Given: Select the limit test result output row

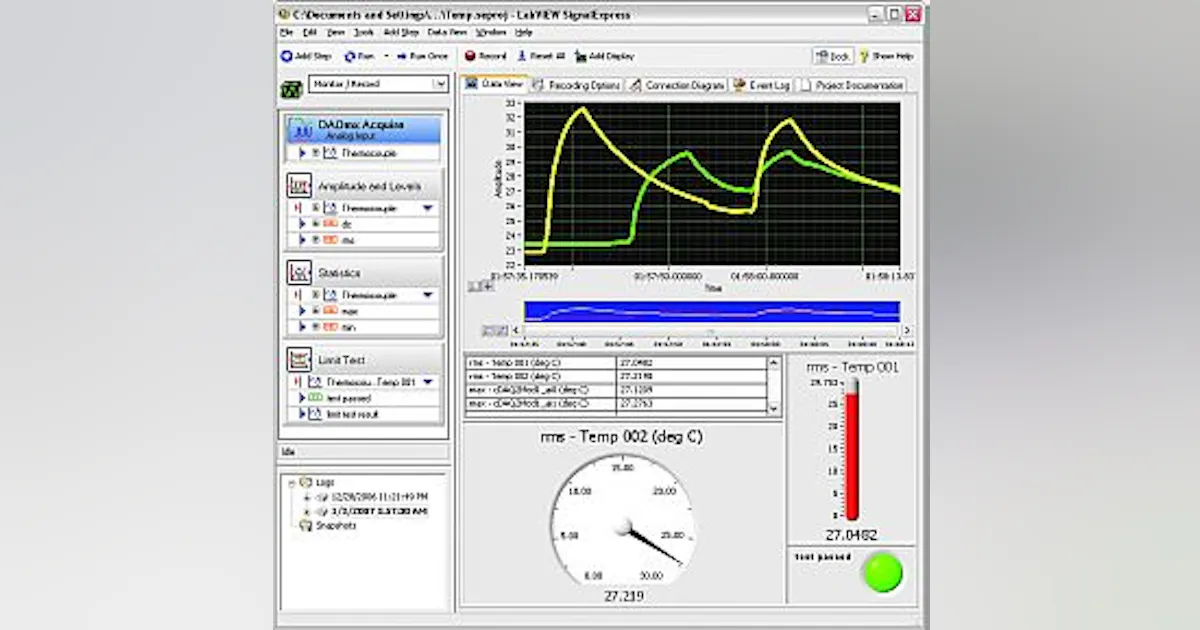Looking at the screenshot, I should tap(364, 414).
